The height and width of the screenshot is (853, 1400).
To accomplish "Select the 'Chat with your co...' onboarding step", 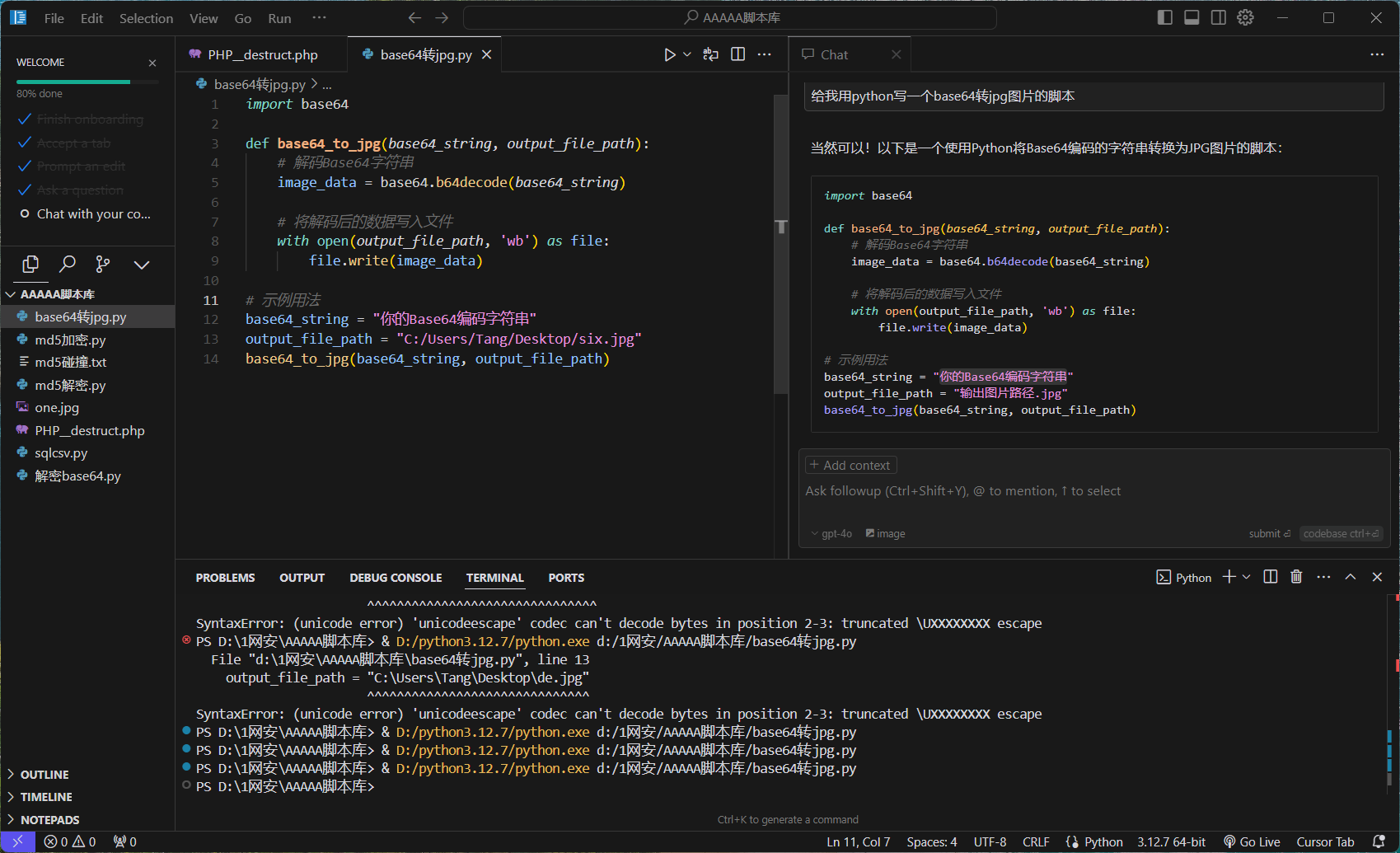I will pos(93,214).
